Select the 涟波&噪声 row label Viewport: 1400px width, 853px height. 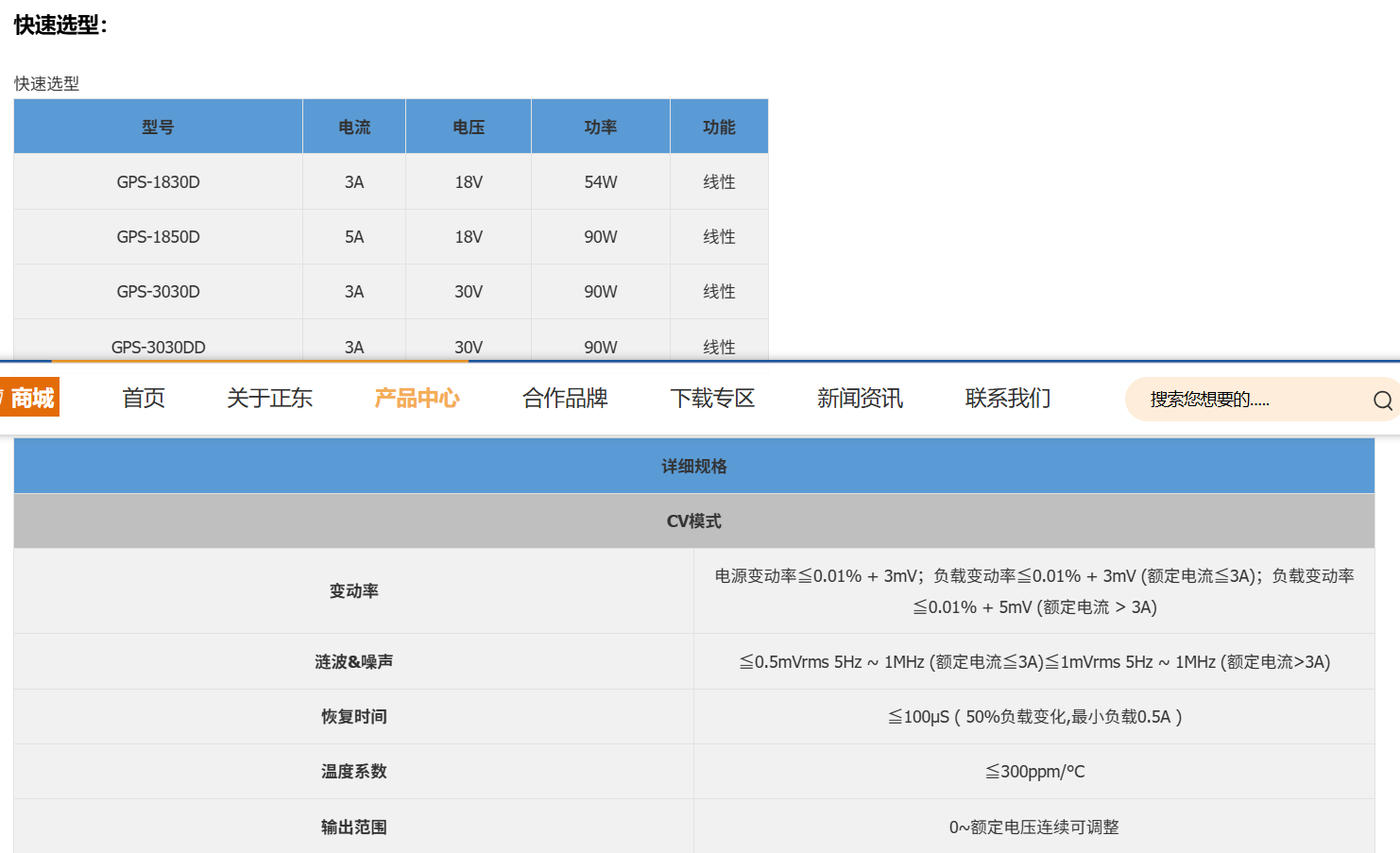[x=354, y=661]
